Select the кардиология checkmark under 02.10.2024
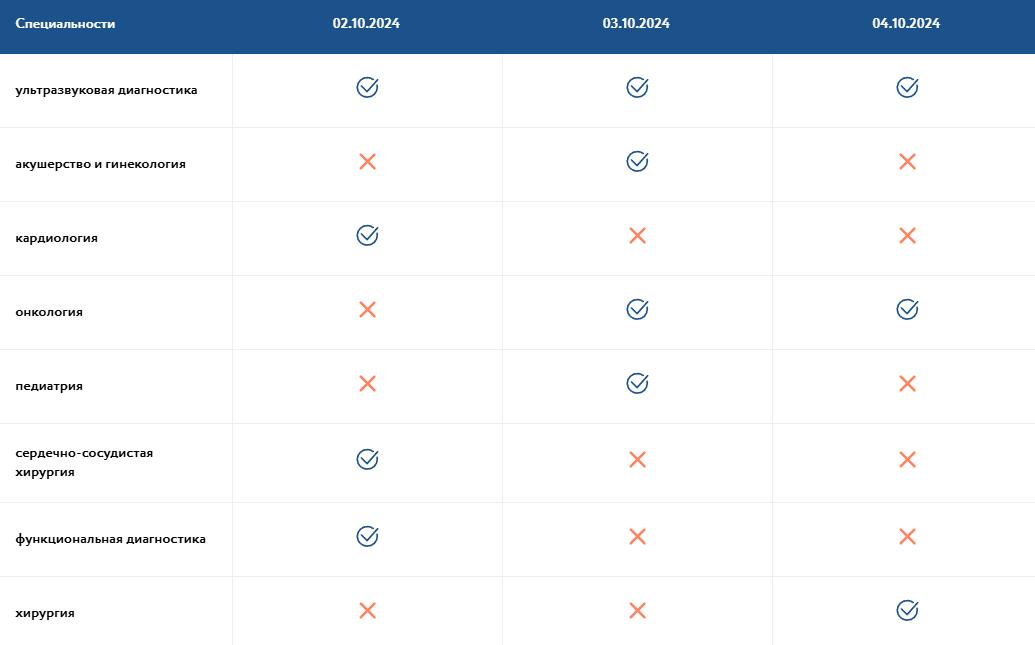This screenshot has height=645, width=1035. click(x=367, y=235)
